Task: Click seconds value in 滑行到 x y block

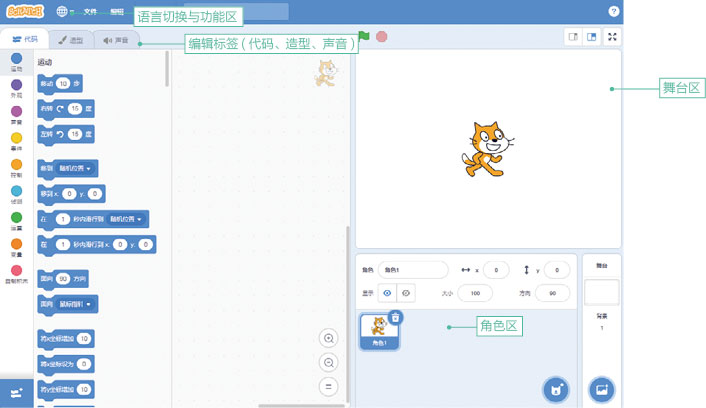Action: 63,245
